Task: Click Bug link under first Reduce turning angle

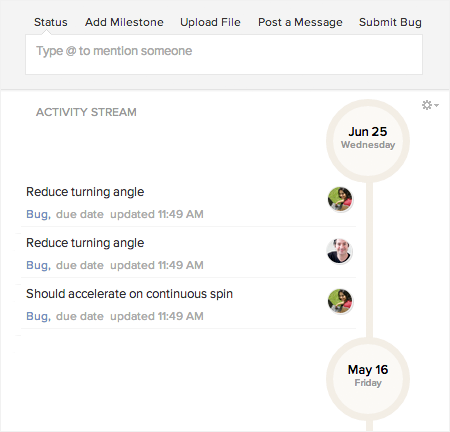Action: [38, 214]
